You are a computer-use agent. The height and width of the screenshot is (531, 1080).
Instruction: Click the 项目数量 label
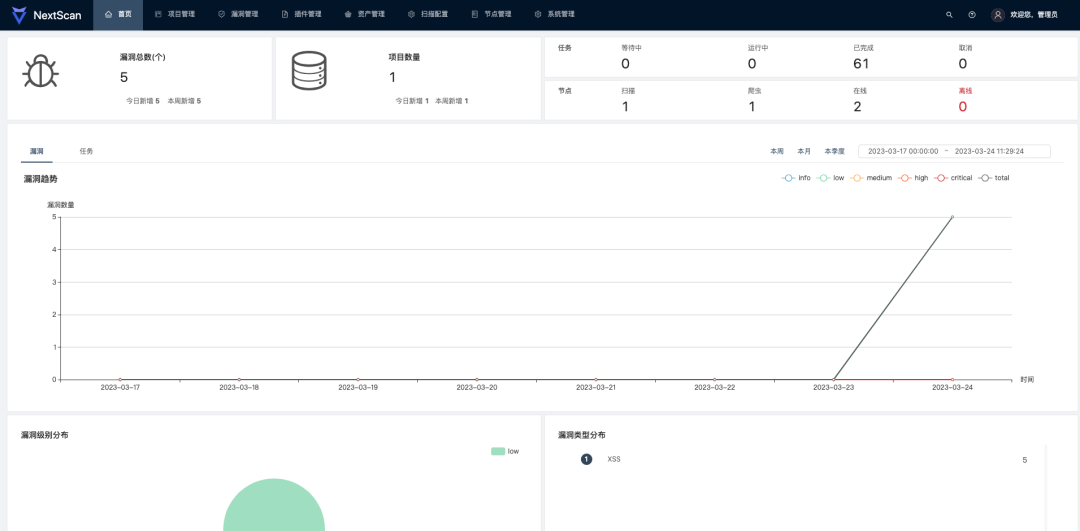pos(404,57)
